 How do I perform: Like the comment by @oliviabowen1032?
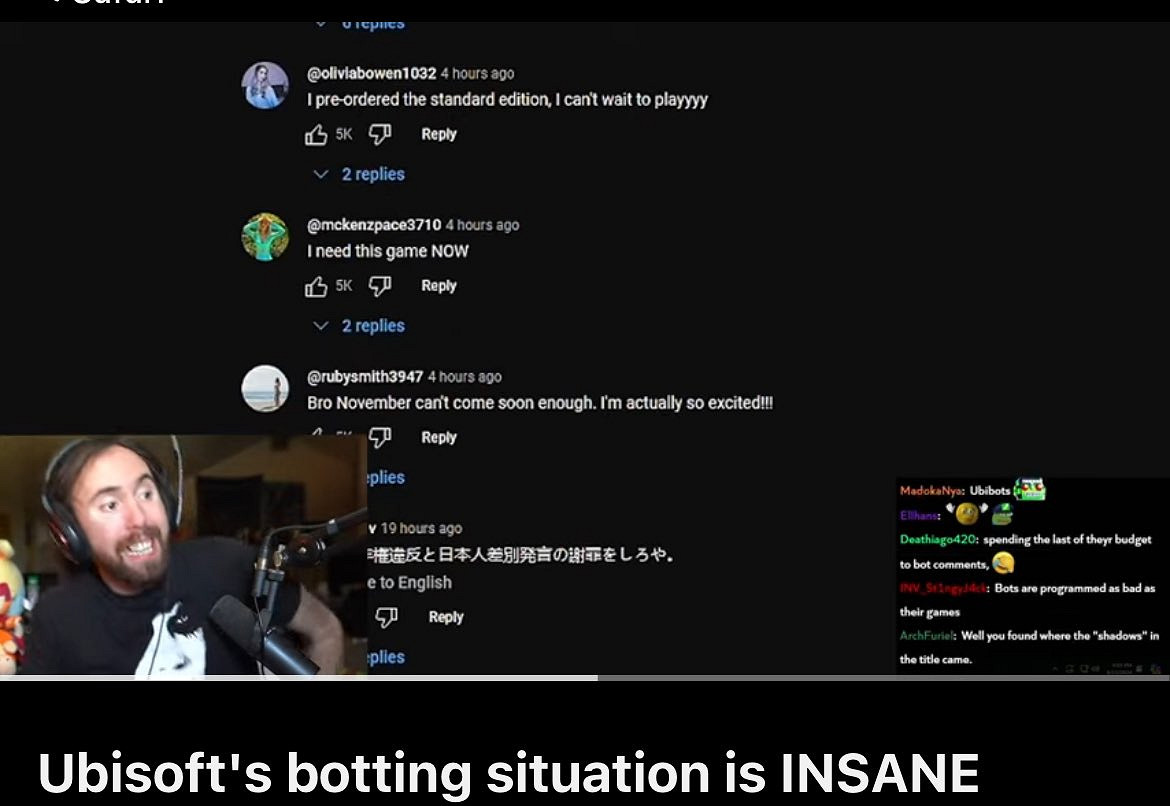pyautogui.click(x=316, y=135)
